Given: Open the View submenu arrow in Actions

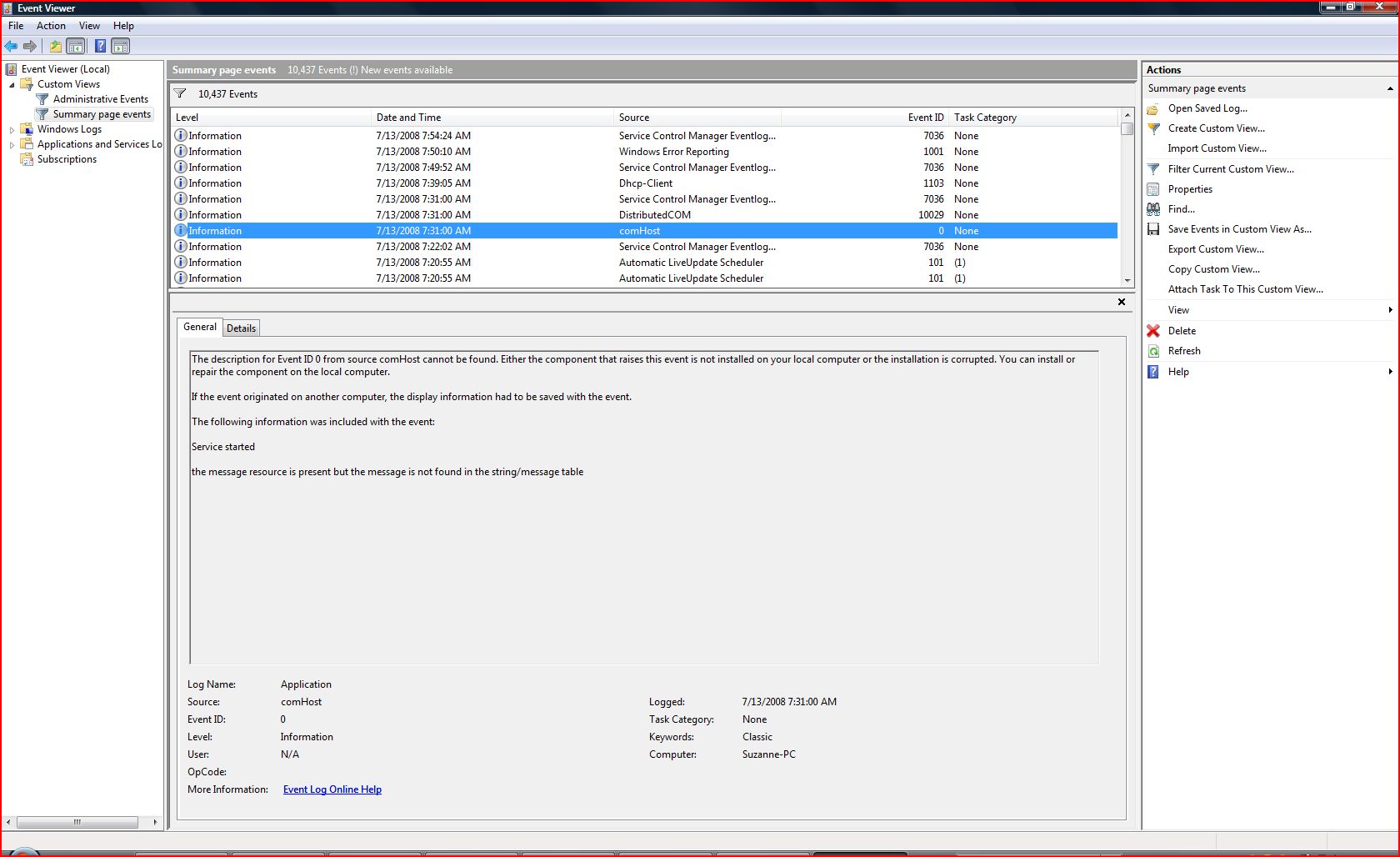Looking at the screenshot, I should coord(1390,310).
